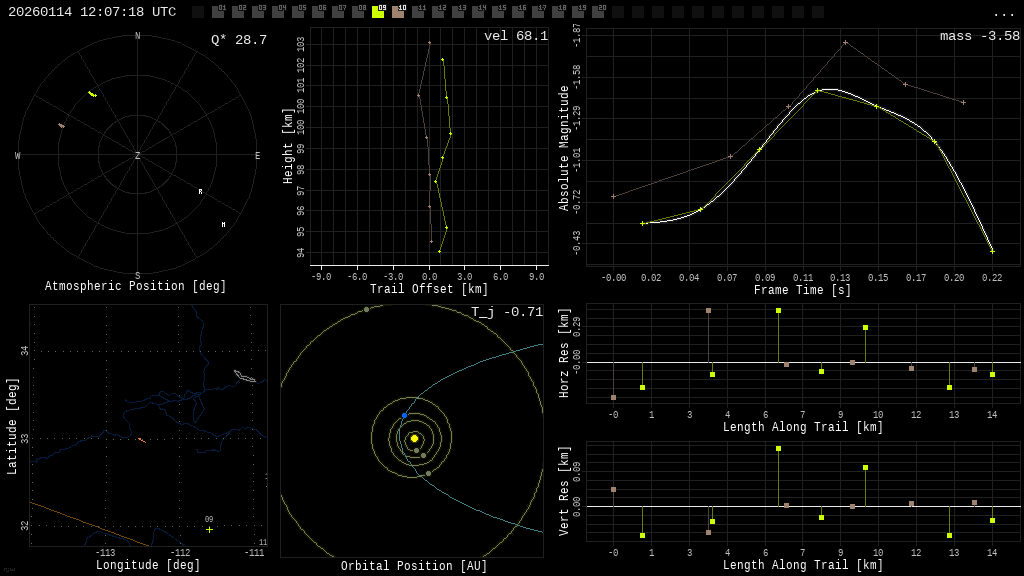Click station square labeled 08
Screen dimensions: 1024x576
(359, 12)
